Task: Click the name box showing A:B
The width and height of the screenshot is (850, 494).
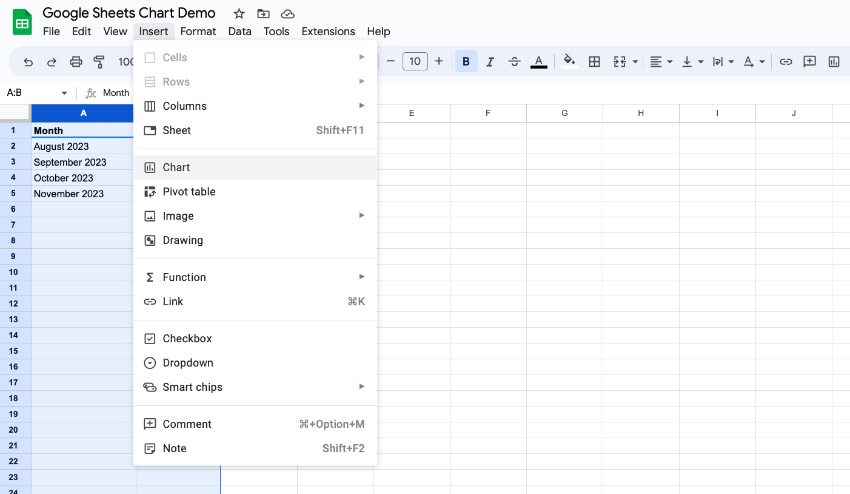Action: (x=31, y=93)
